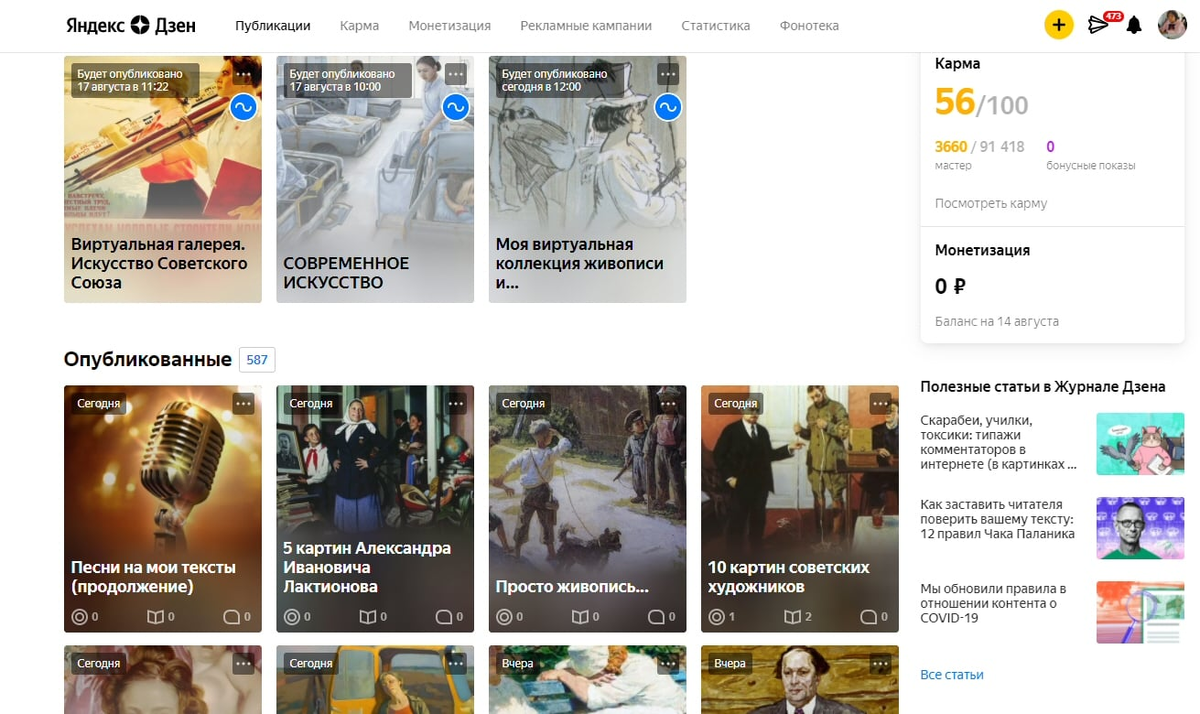Open scheduled card Виртуальная галерея Искусство Советского Союза
This screenshot has width=1200, height=714.
163,179
